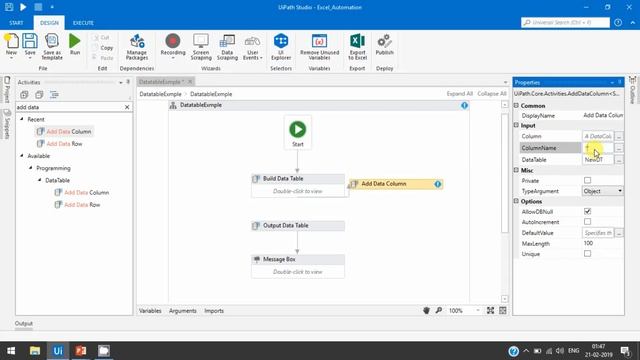Image resolution: width=640 pixels, height=360 pixels.
Task: Click Remove Unused Variables
Action: tap(319, 47)
